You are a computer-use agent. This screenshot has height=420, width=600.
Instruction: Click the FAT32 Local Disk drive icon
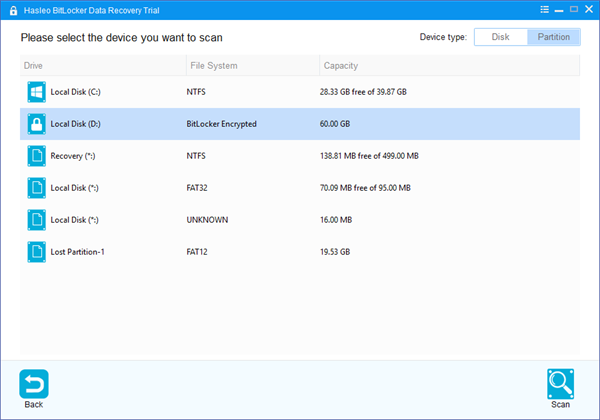pos(37,188)
